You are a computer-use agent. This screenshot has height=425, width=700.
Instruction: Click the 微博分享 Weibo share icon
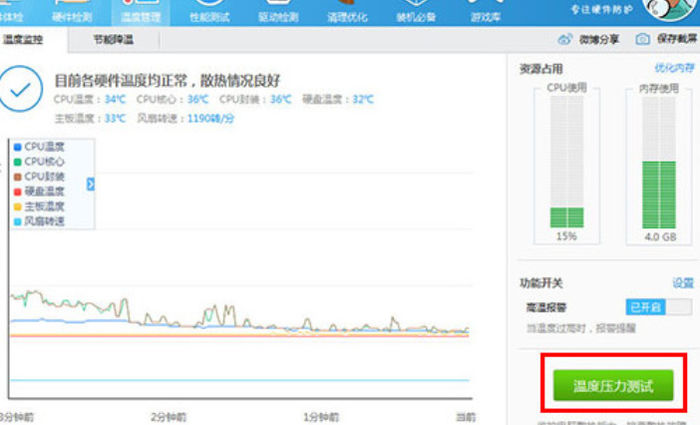(x=565, y=40)
